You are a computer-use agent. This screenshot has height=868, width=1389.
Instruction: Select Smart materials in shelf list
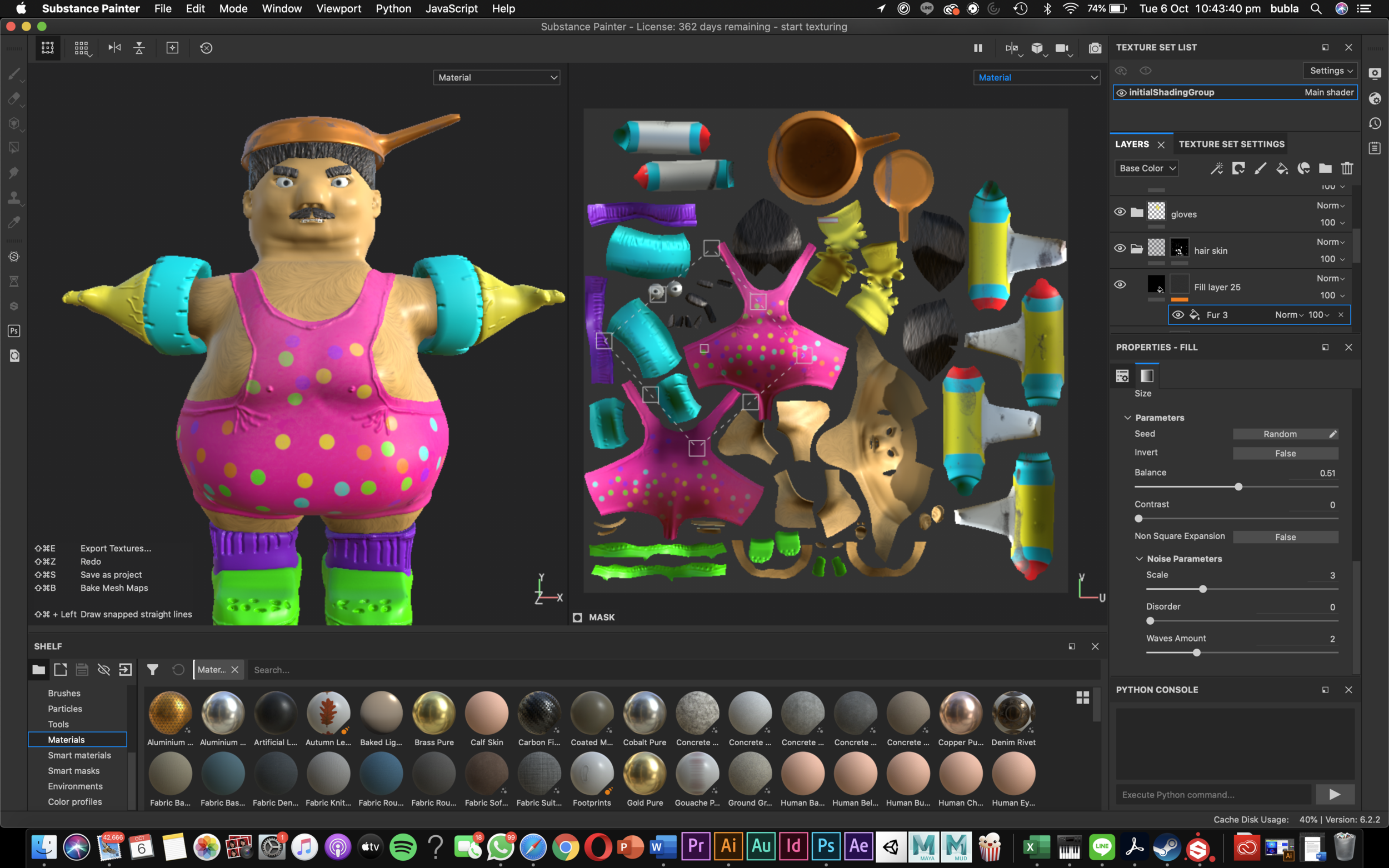pyautogui.click(x=79, y=755)
